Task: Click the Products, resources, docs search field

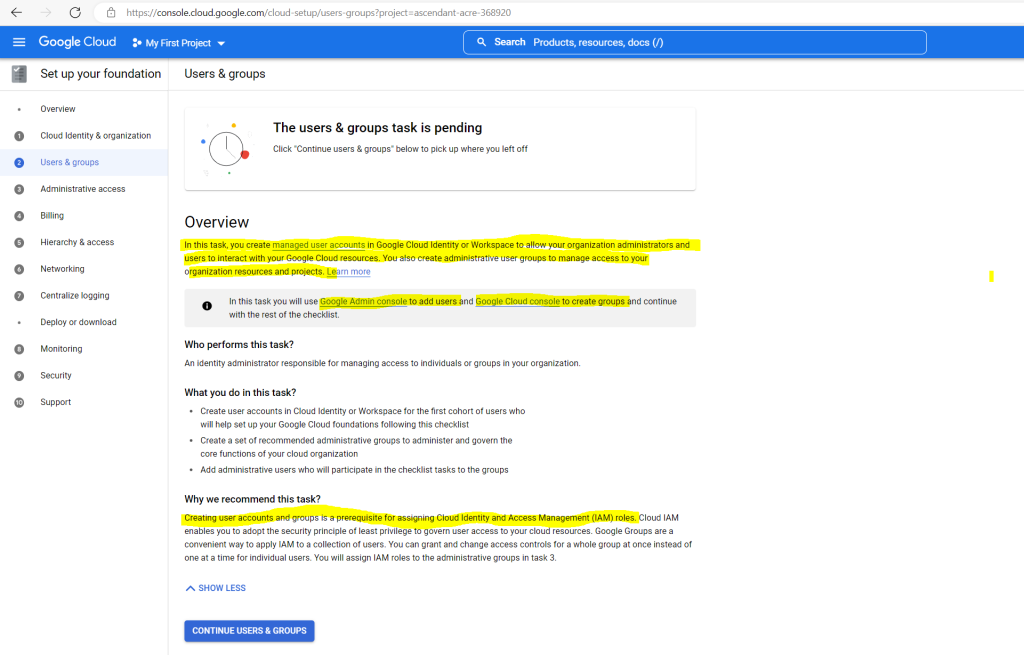Action: pos(694,42)
